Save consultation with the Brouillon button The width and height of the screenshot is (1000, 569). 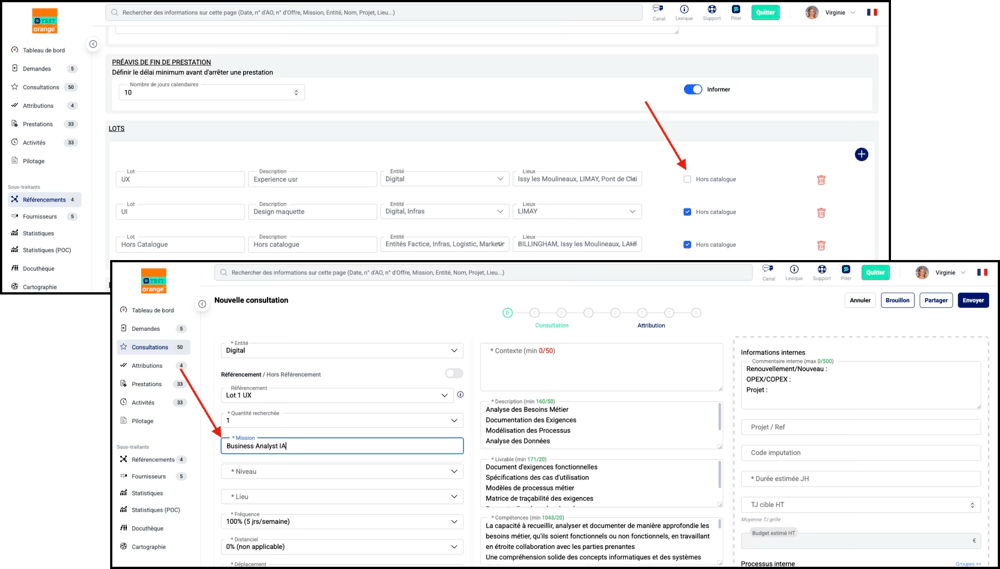pos(897,300)
